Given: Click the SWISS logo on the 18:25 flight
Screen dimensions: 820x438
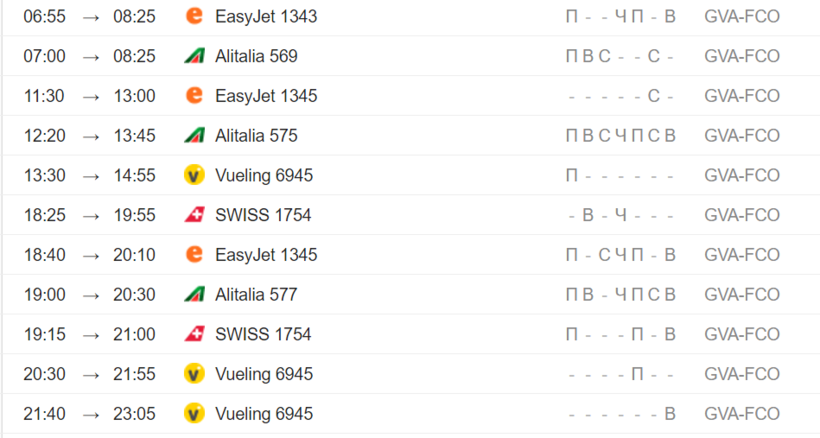Looking at the screenshot, I should coord(195,215).
